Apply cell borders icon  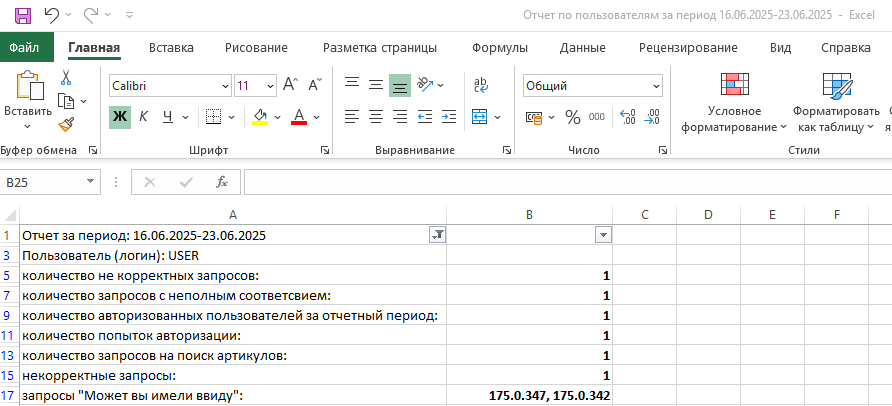213,117
